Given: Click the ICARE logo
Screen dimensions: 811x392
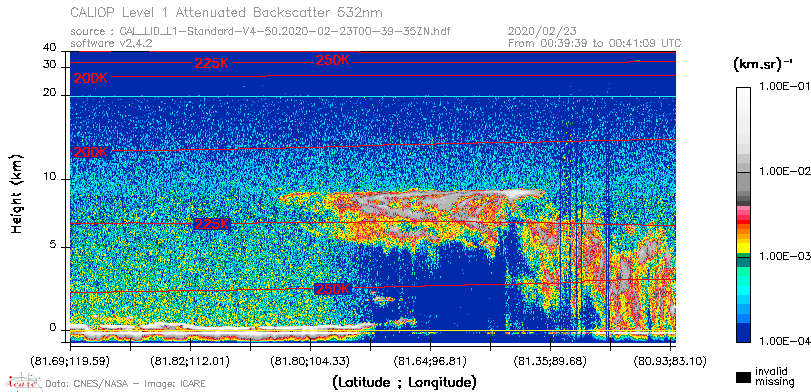Looking at the screenshot, I should (x=23, y=382).
